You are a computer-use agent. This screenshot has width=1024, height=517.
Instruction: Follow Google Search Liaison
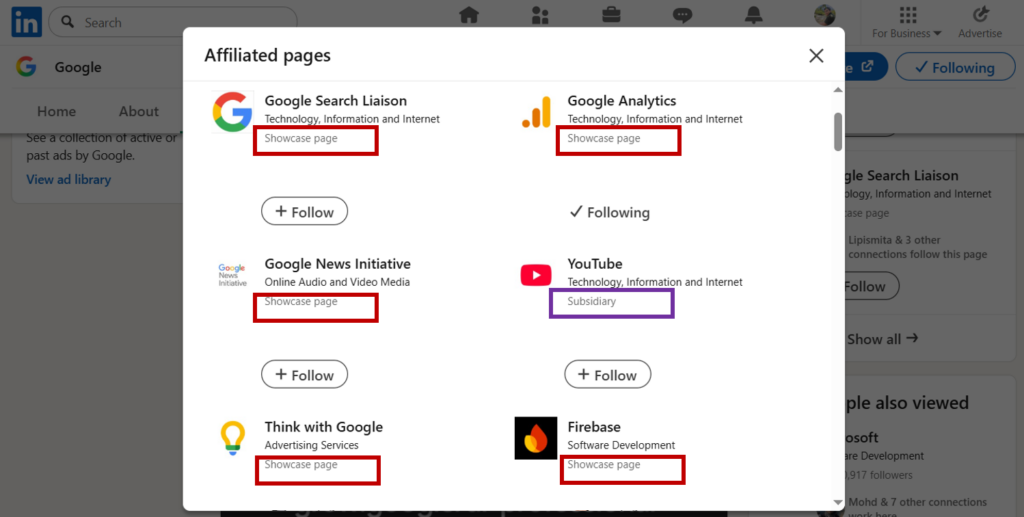tap(304, 212)
